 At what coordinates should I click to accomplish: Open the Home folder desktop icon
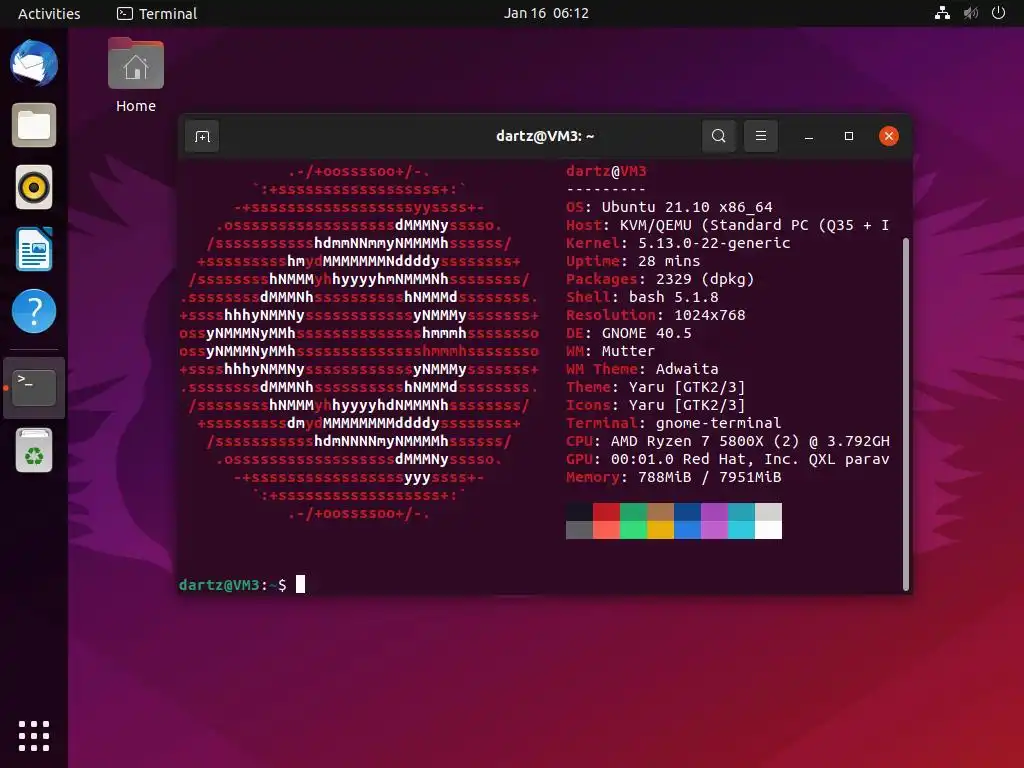(x=136, y=75)
